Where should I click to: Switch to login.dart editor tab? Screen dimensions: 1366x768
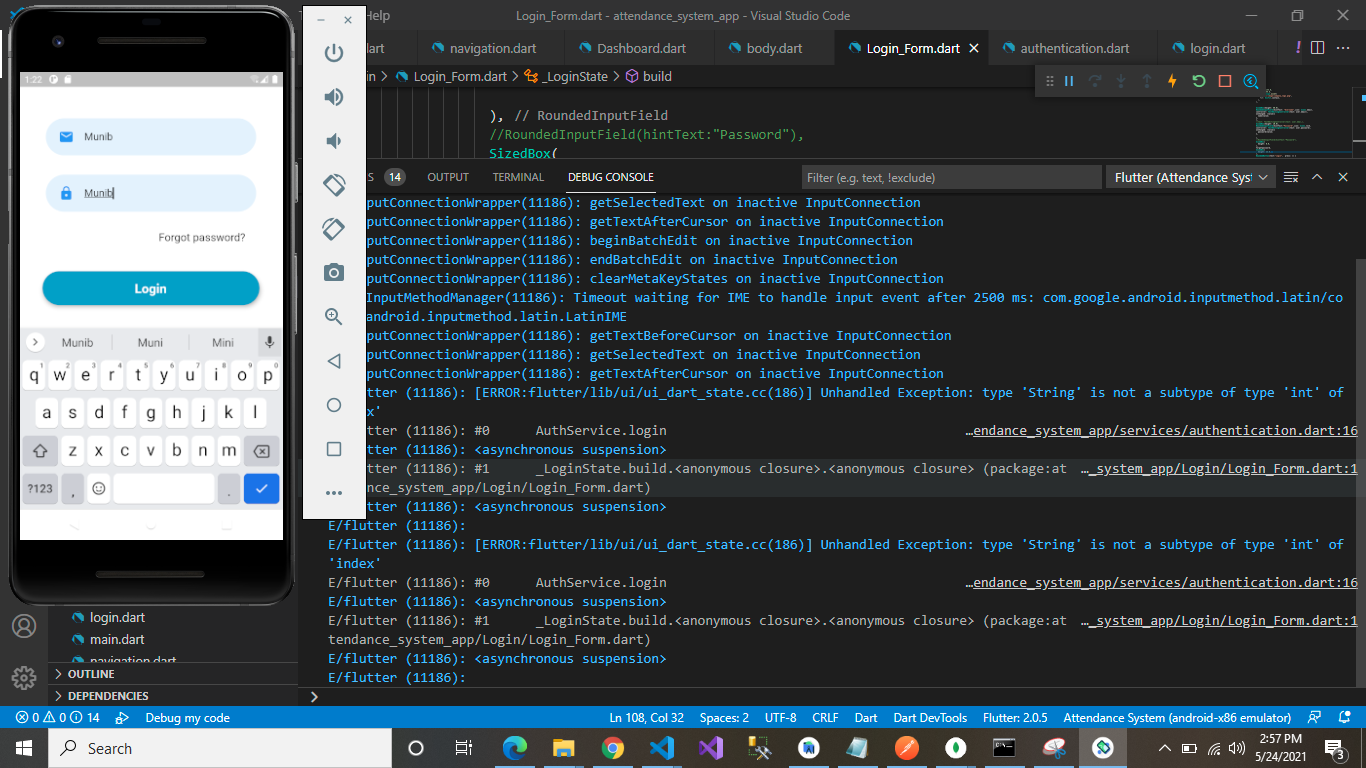click(1217, 48)
